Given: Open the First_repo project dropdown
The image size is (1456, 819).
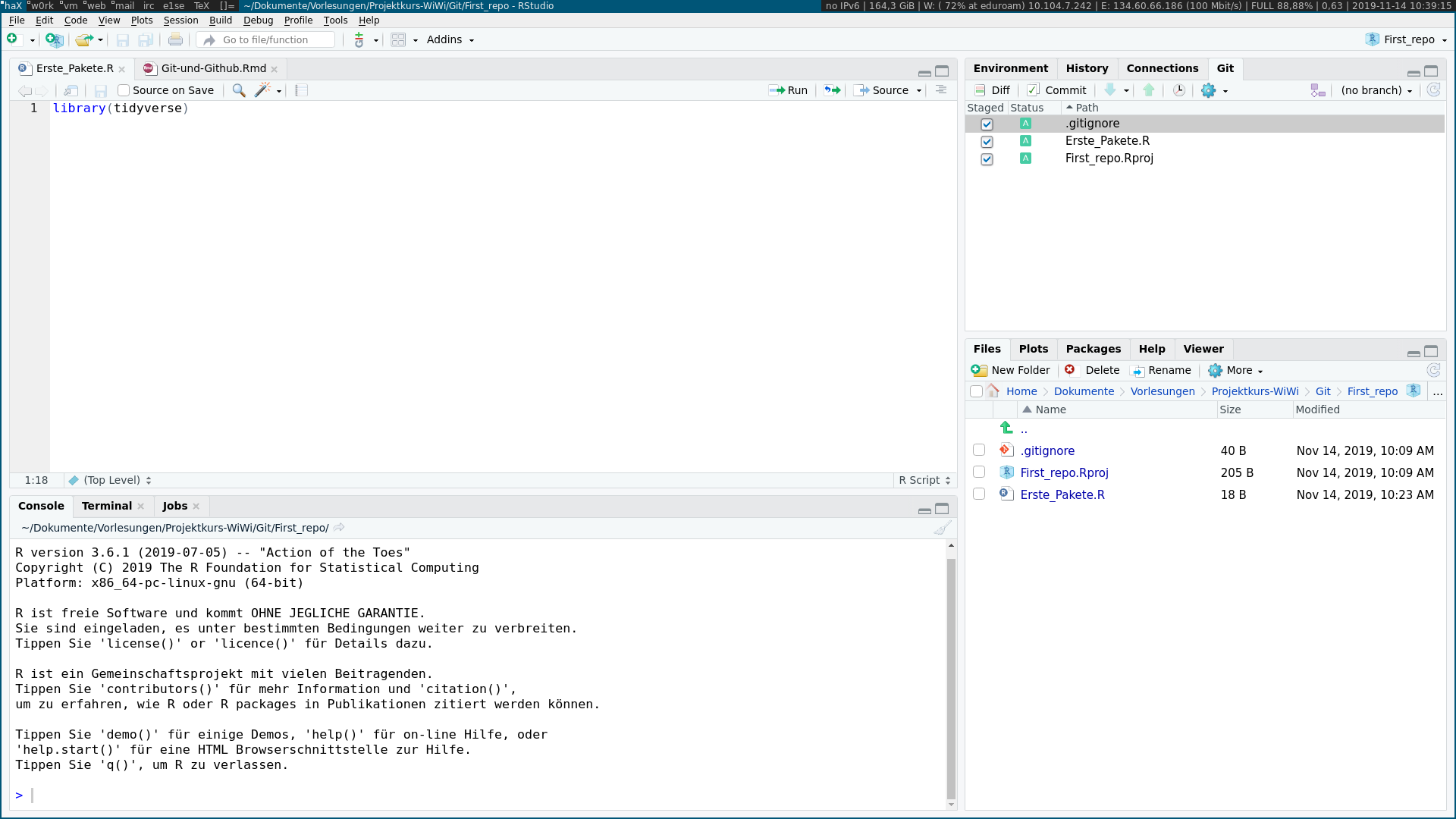Looking at the screenshot, I should click(x=1407, y=39).
